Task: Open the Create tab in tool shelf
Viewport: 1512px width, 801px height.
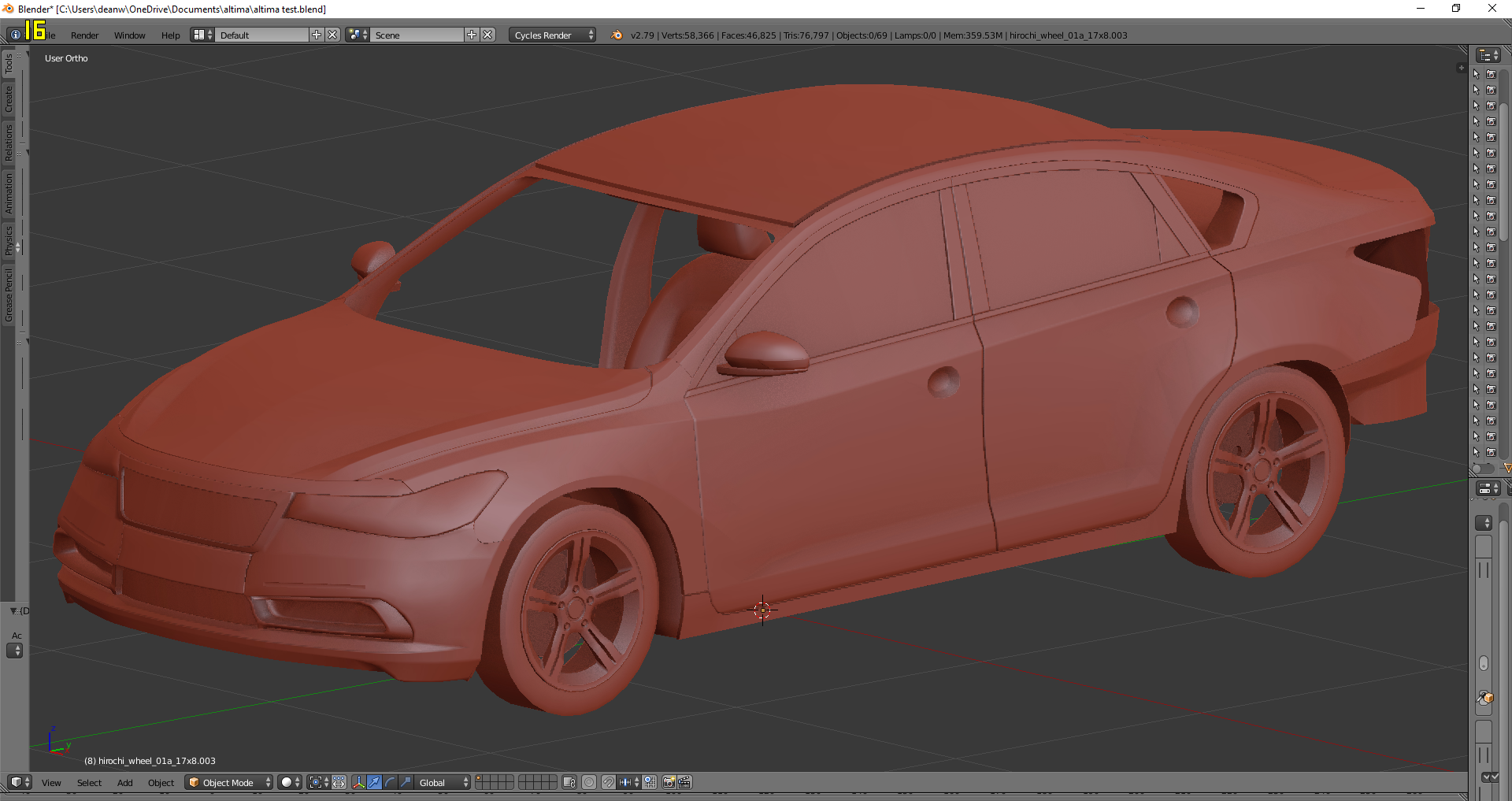Action: [x=9, y=99]
